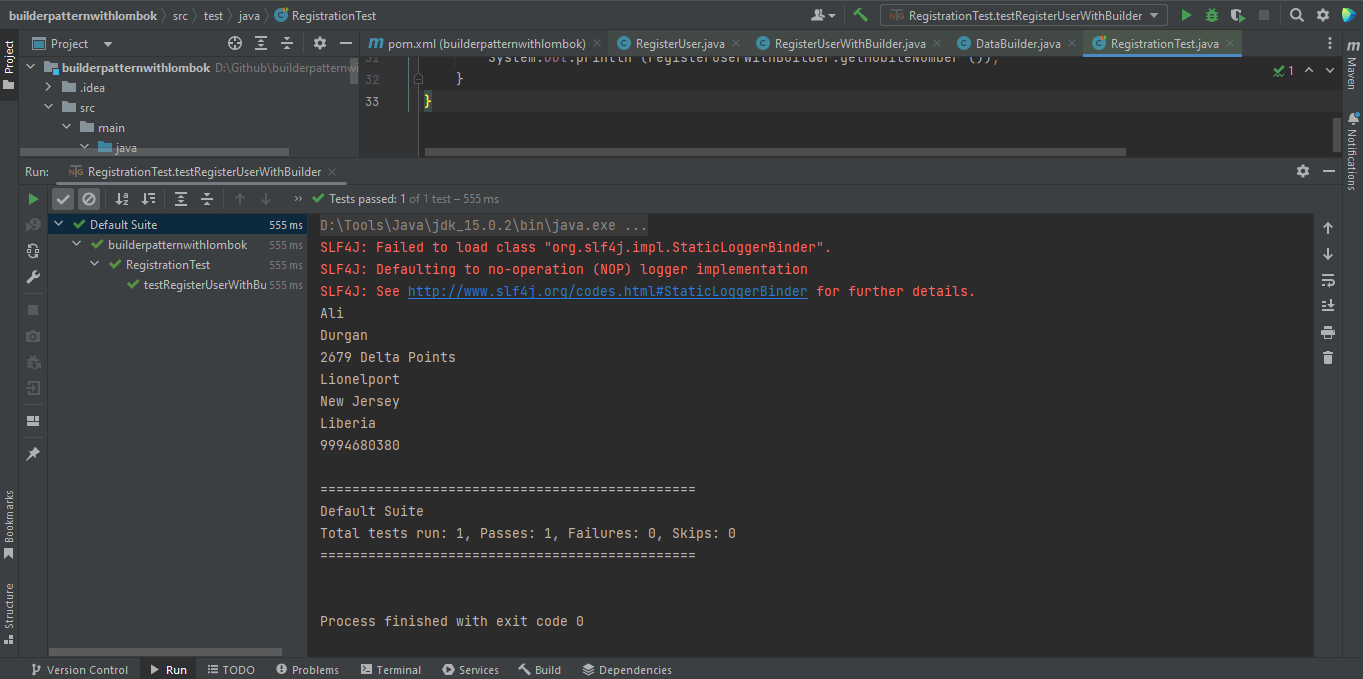Open Search Everywhere magnifier icon
The height and width of the screenshot is (679, 1363).
1297,15
